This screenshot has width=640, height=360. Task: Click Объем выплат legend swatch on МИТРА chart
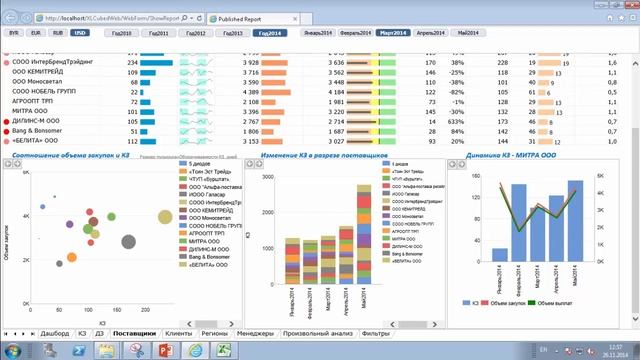click(531, 303)
